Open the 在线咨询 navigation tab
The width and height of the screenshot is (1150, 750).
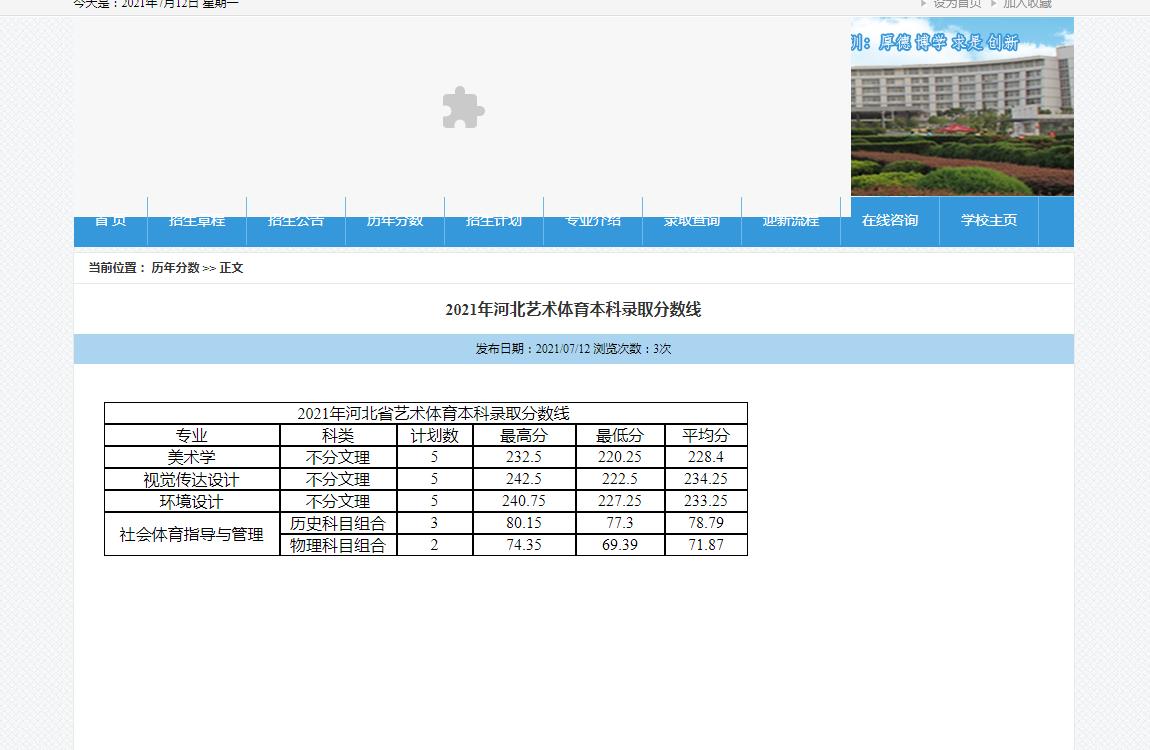click(890, 221)
